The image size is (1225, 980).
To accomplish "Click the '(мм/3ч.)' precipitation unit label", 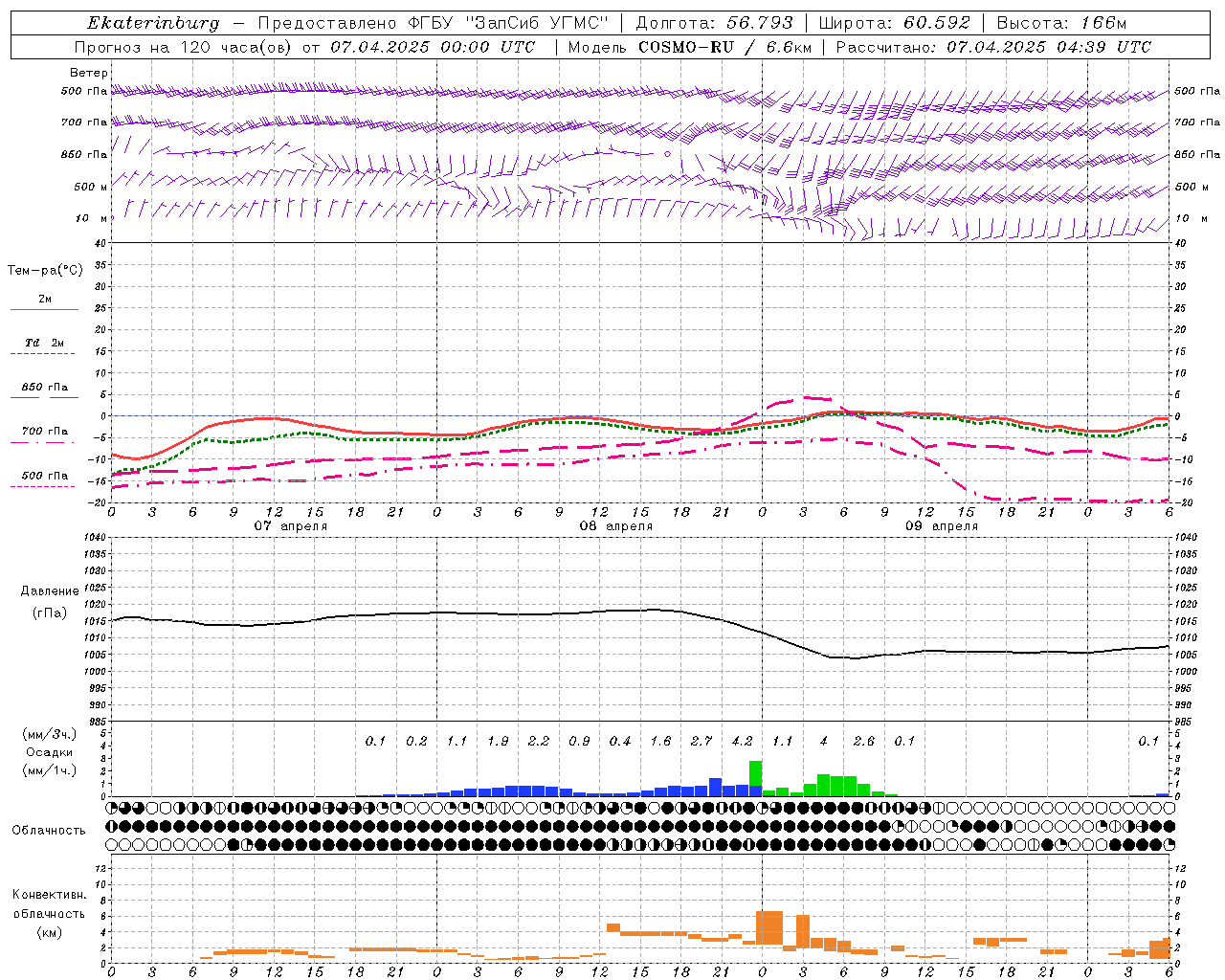I will [x=50, y=734].
